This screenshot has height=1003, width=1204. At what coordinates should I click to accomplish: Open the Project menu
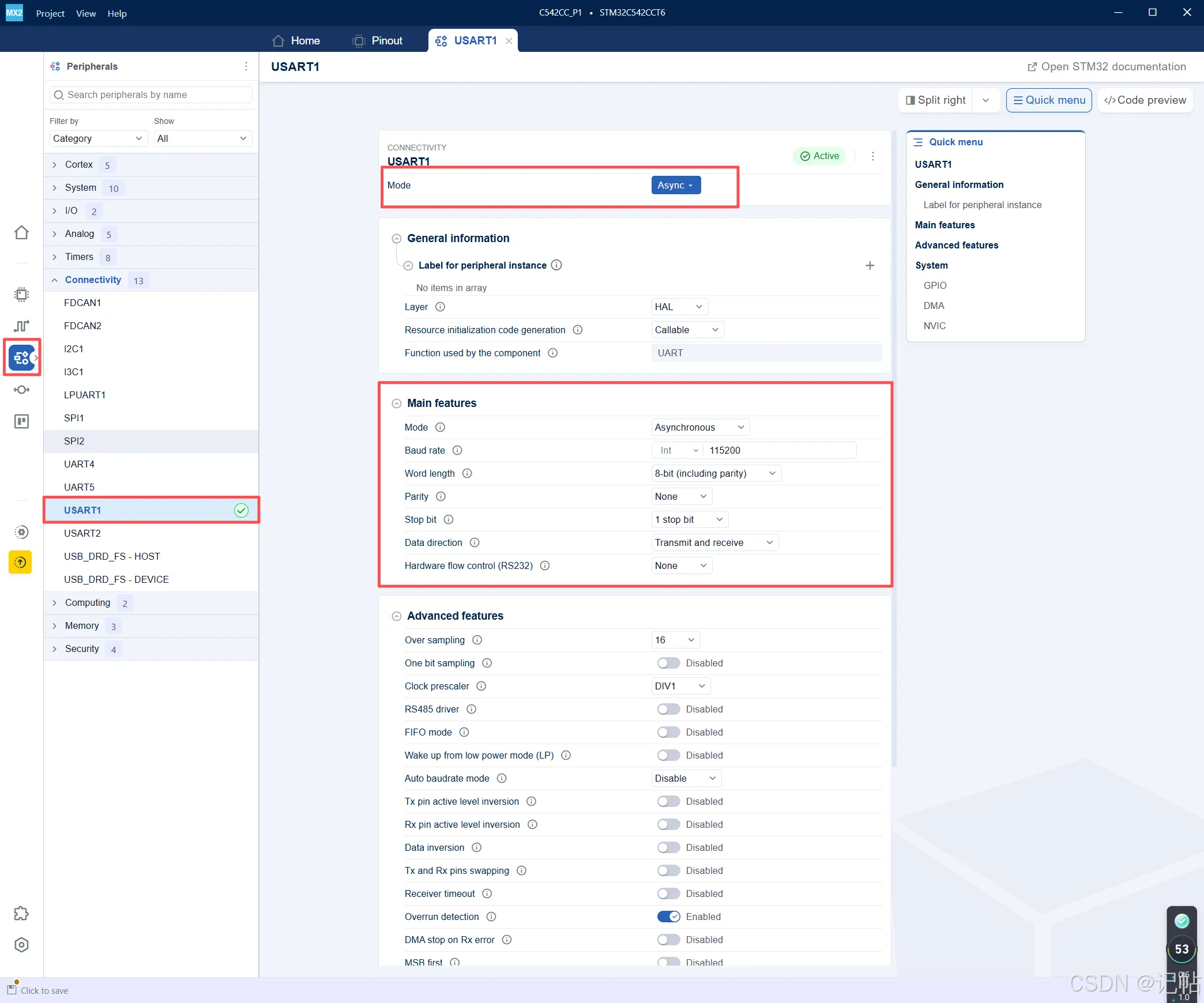click(50, 13)
